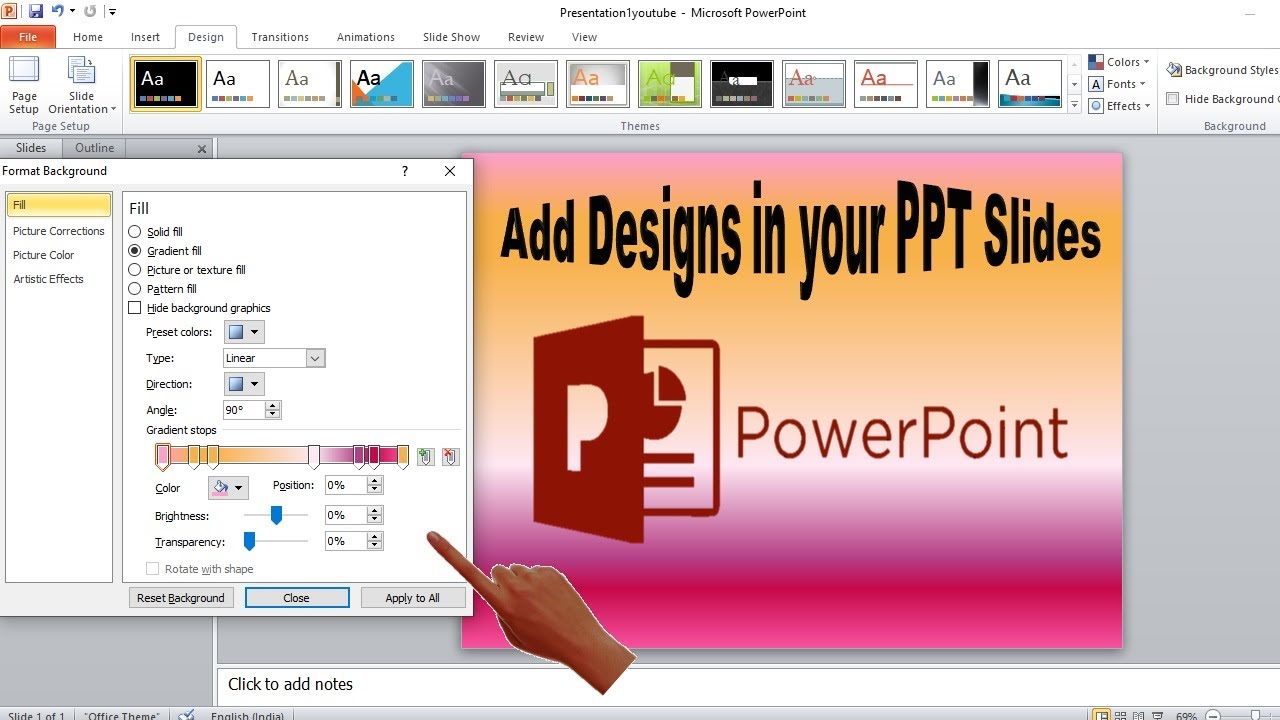Screen dimensions: 1280x720
Task: Open the theme Fonts menu
Action: coord(1117,84)
